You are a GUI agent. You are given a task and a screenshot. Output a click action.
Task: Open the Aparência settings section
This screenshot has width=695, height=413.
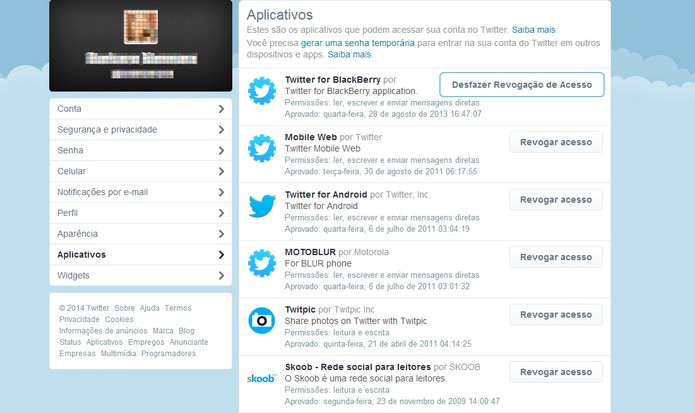pos(141,234)
